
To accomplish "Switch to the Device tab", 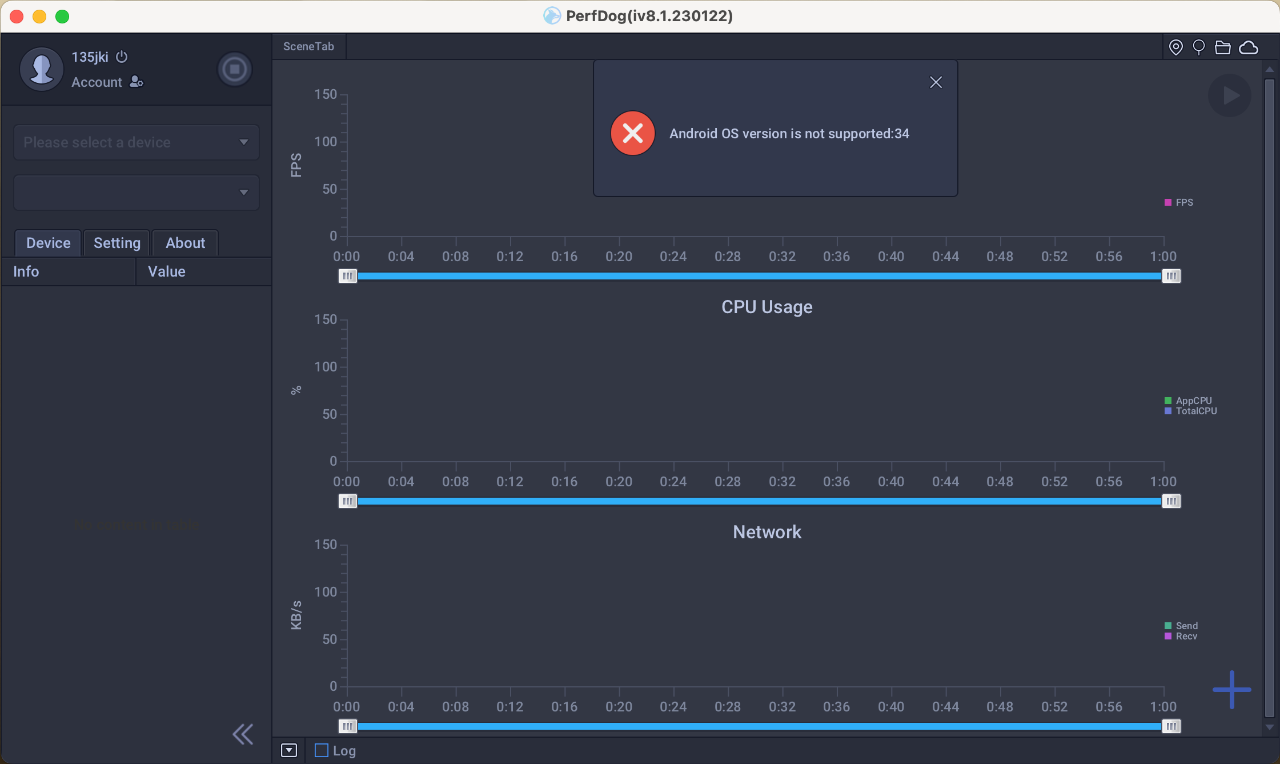I will pos(48,243).
